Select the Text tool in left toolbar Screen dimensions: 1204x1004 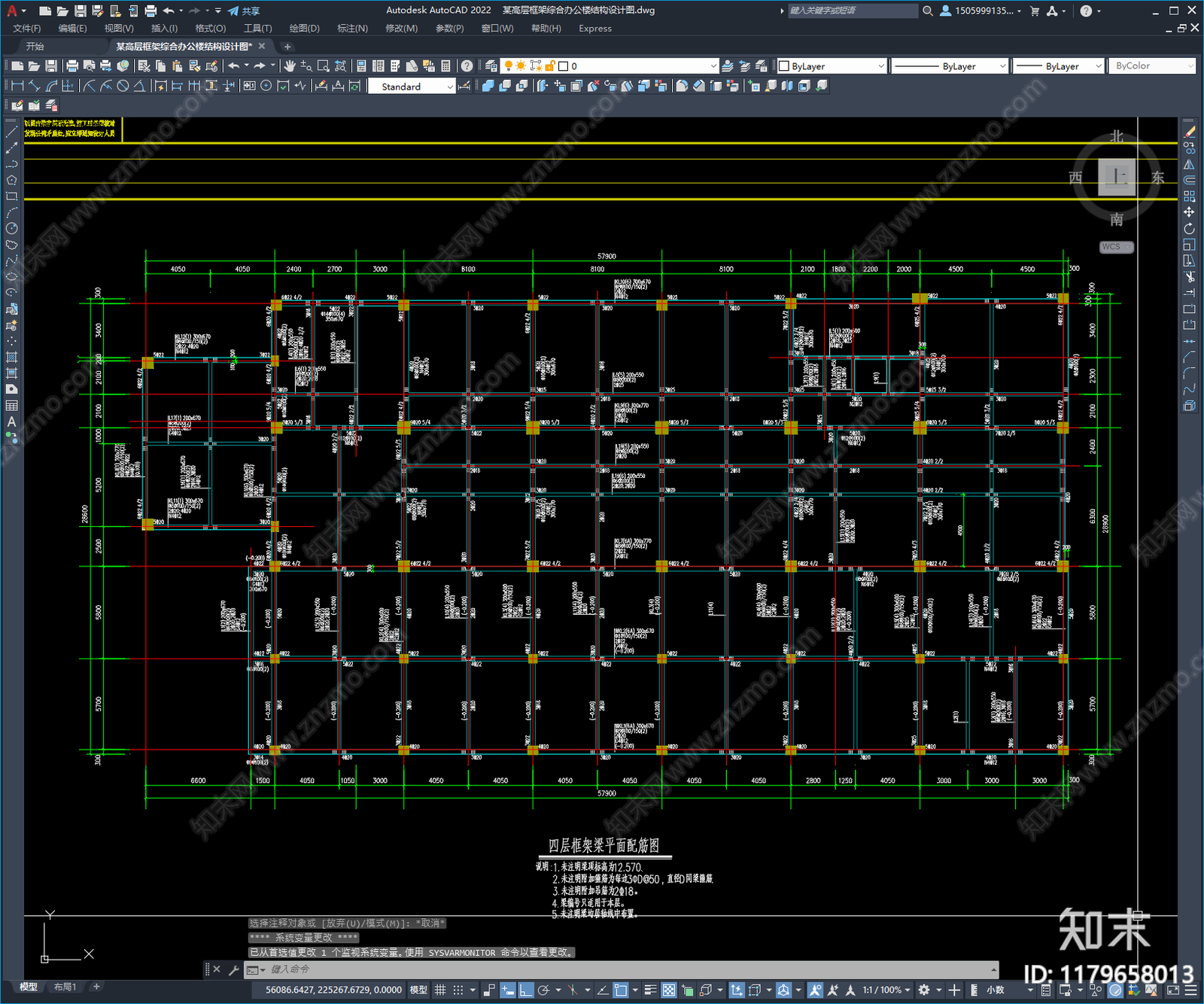[11, 422]
